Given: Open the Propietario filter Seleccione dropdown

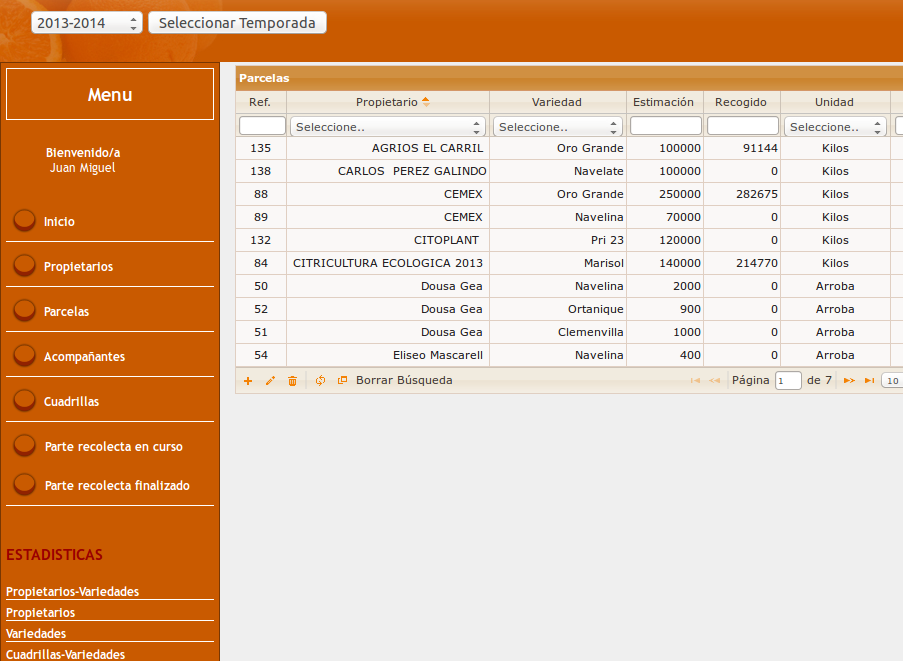Looking at the screenshot, I should point(388,127).
